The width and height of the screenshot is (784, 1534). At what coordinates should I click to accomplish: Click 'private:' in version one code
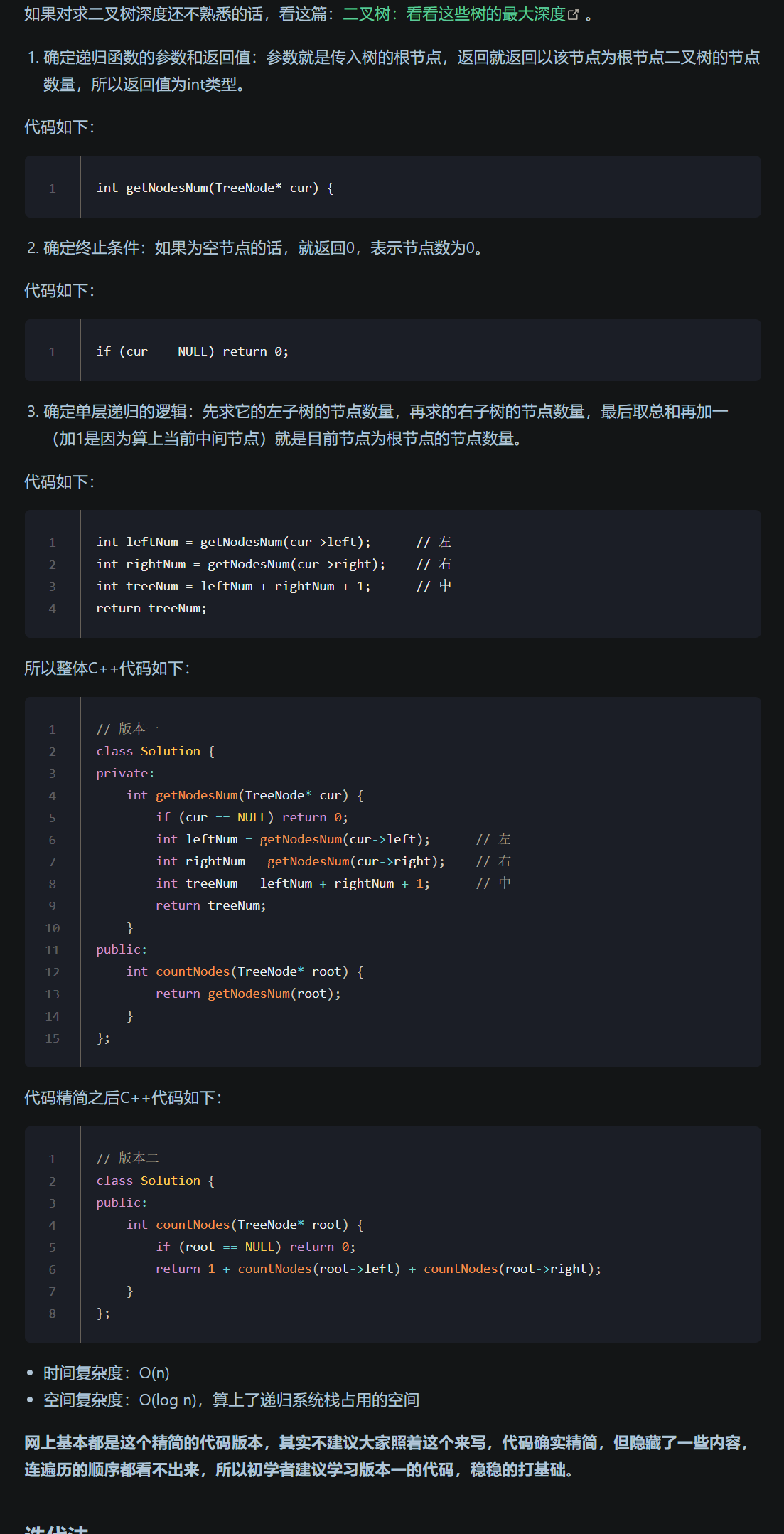pyautogui.click(x=126, y=773)
